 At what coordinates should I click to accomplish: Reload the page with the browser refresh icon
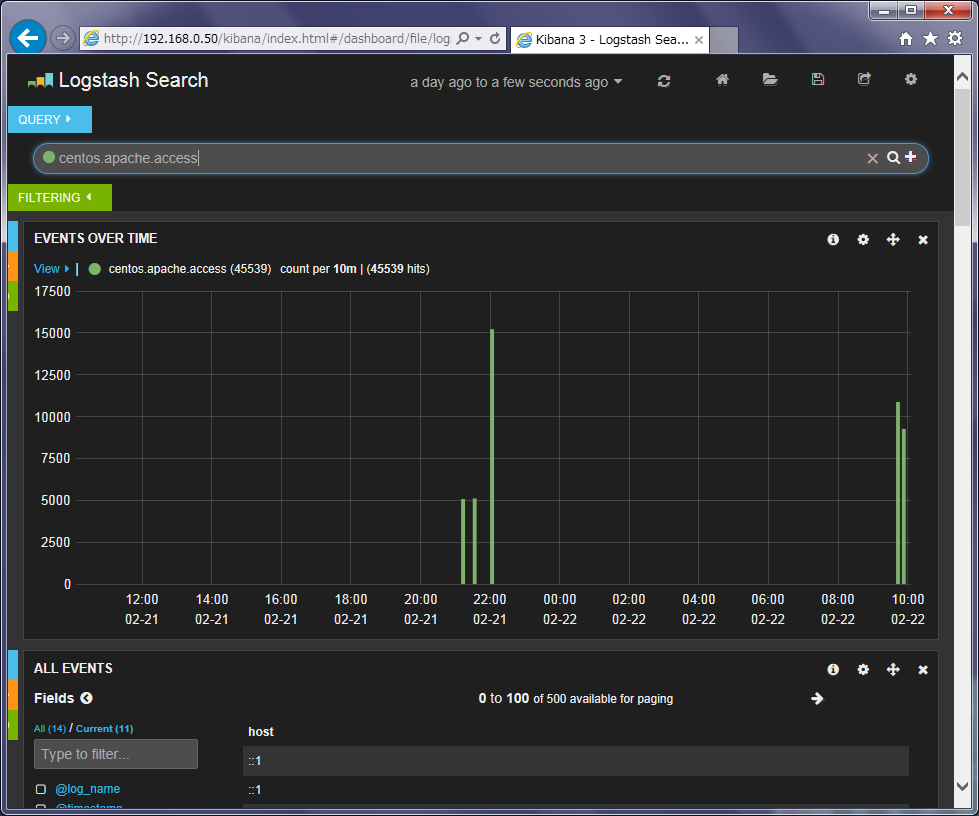point(495,38)
